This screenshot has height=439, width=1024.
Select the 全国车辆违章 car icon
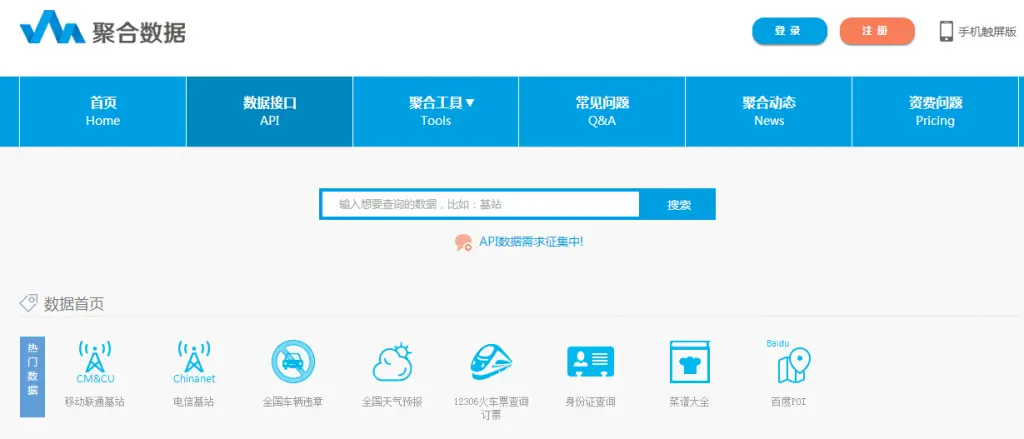[293, 361]
